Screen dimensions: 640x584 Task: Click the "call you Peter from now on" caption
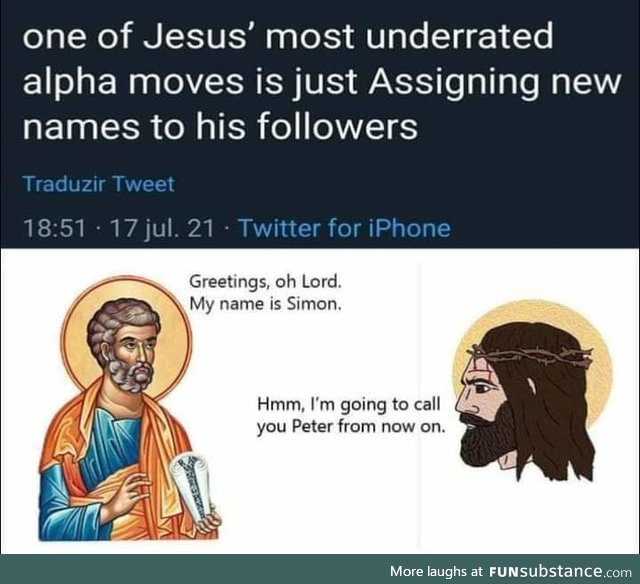[351, 415]
